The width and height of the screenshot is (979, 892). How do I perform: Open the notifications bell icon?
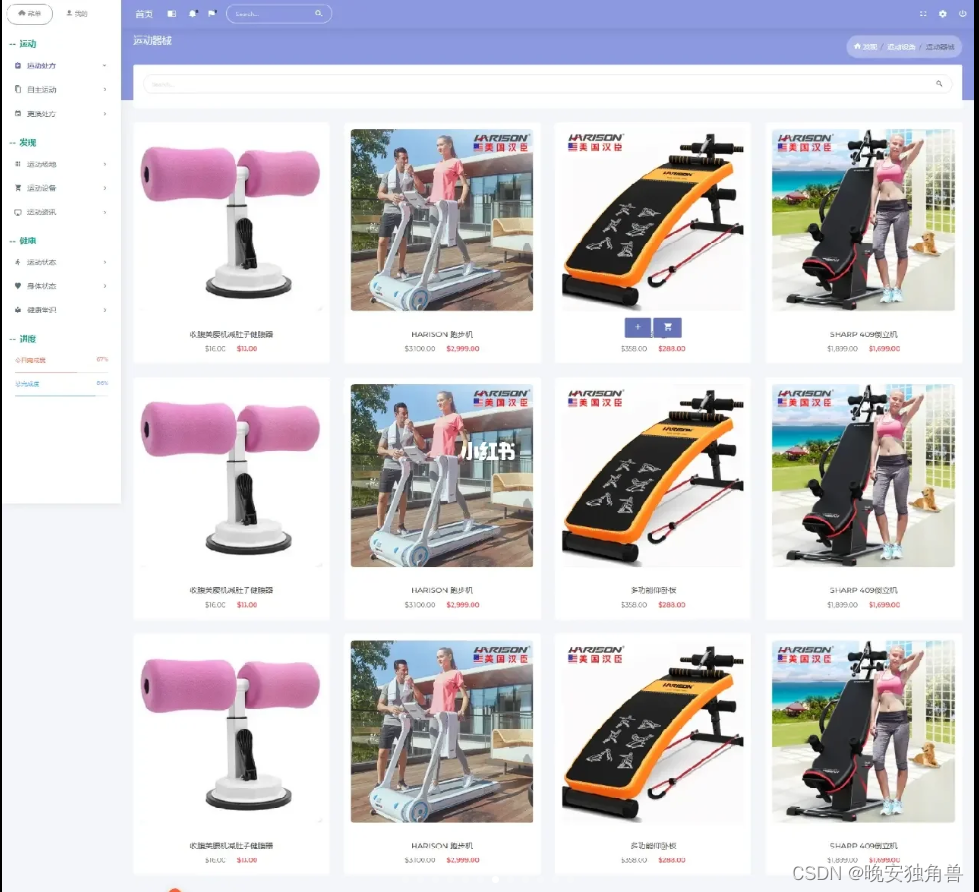193,13
